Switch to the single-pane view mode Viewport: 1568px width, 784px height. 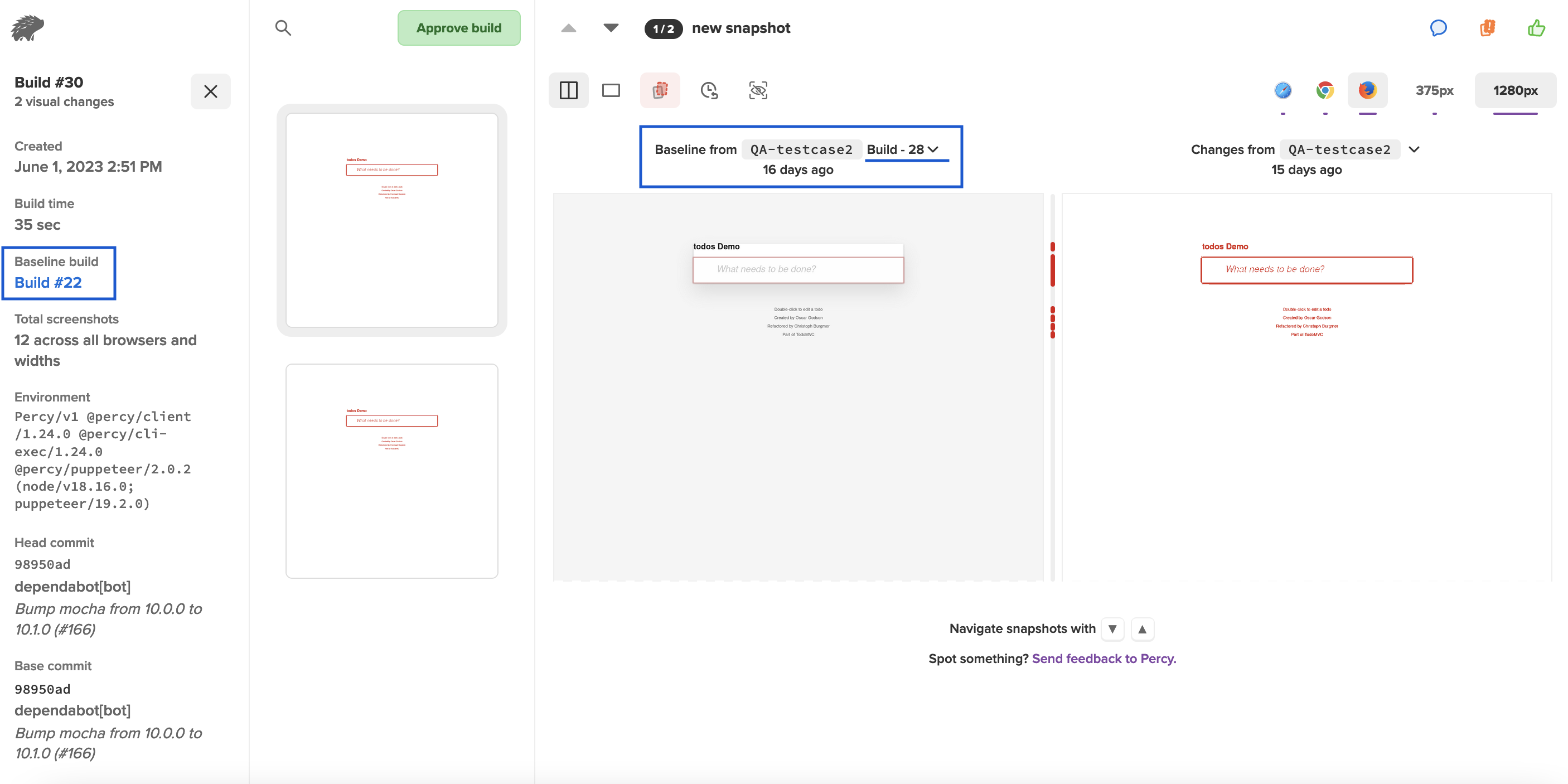coord(611,91)
